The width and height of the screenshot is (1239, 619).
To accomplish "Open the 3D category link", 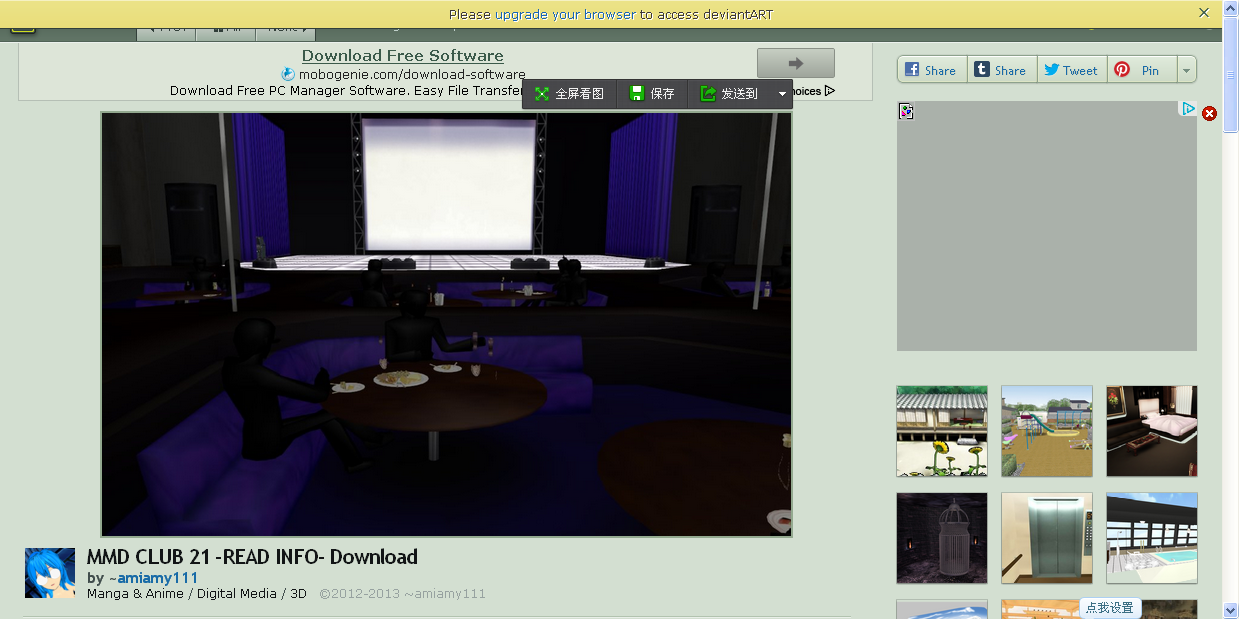I will (x=298, y=594).
